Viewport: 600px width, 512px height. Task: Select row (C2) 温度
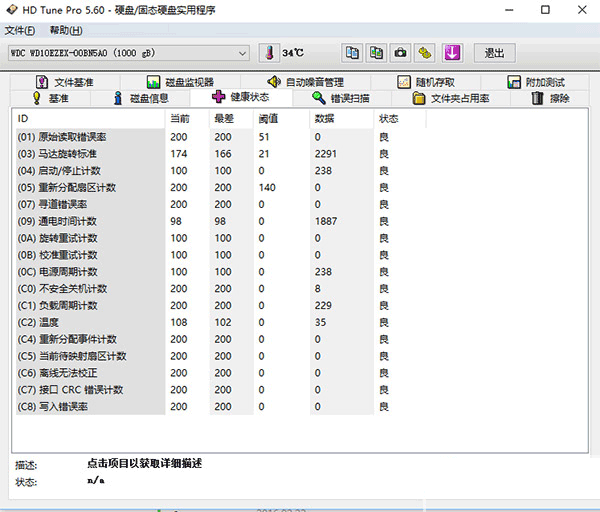pyautogui.click(x=220, y=322)
